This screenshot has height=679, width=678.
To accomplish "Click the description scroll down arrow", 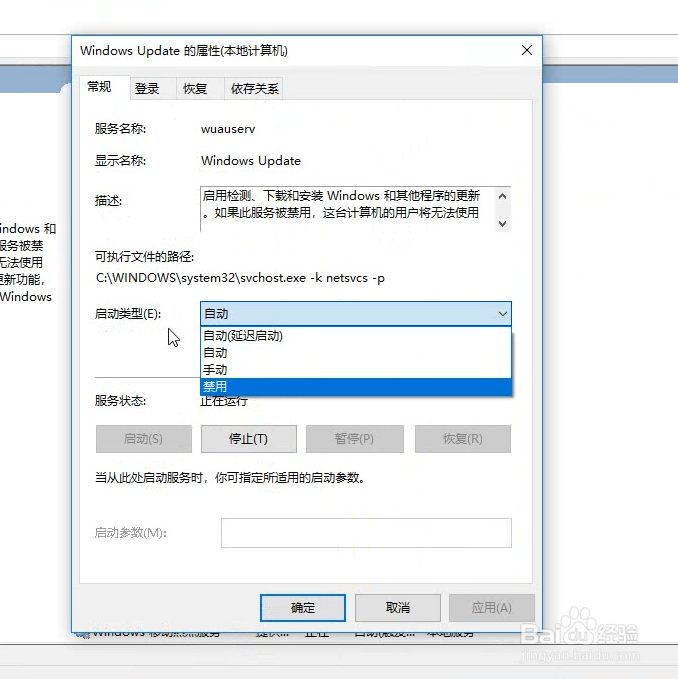I will pos(502,223).
